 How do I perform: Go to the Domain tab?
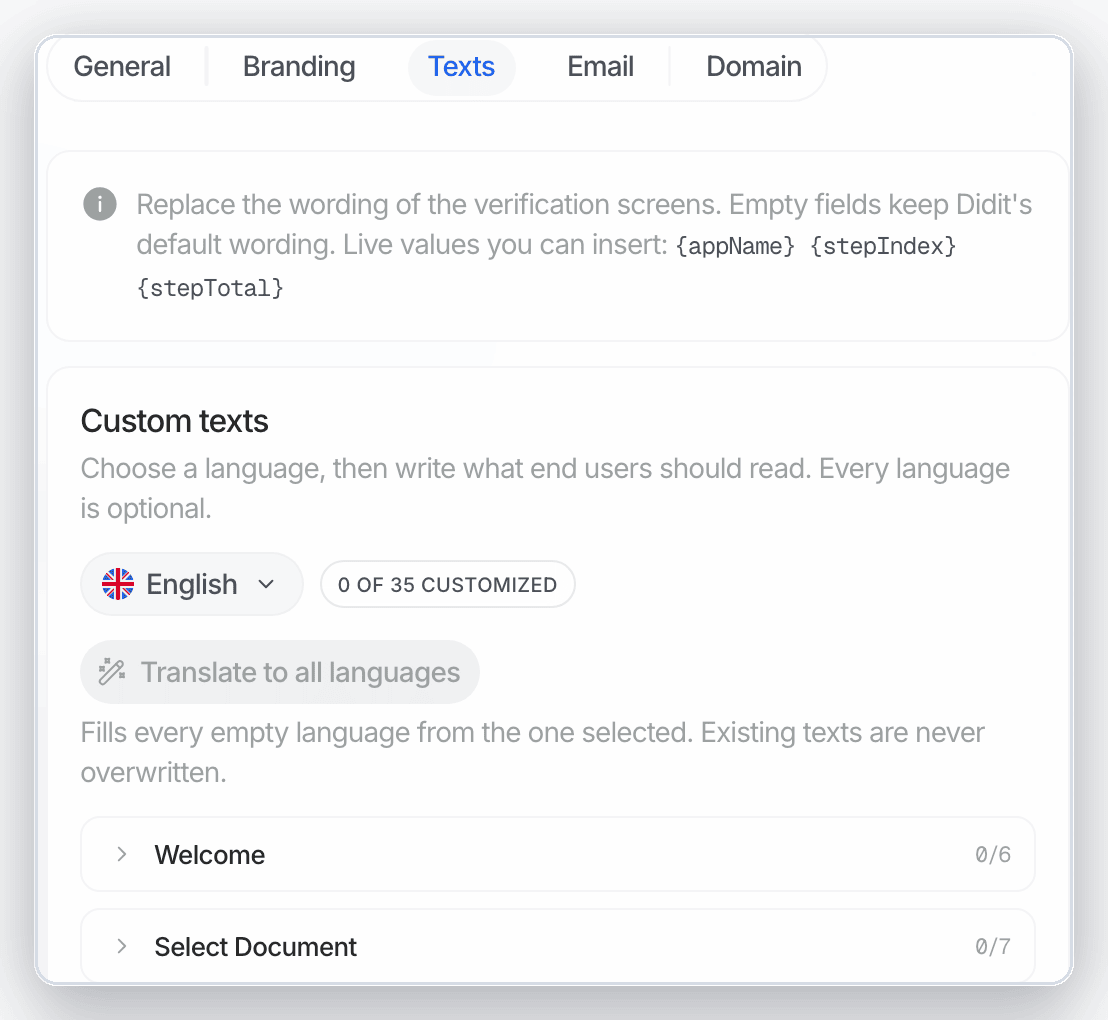(x=753, y=67)
